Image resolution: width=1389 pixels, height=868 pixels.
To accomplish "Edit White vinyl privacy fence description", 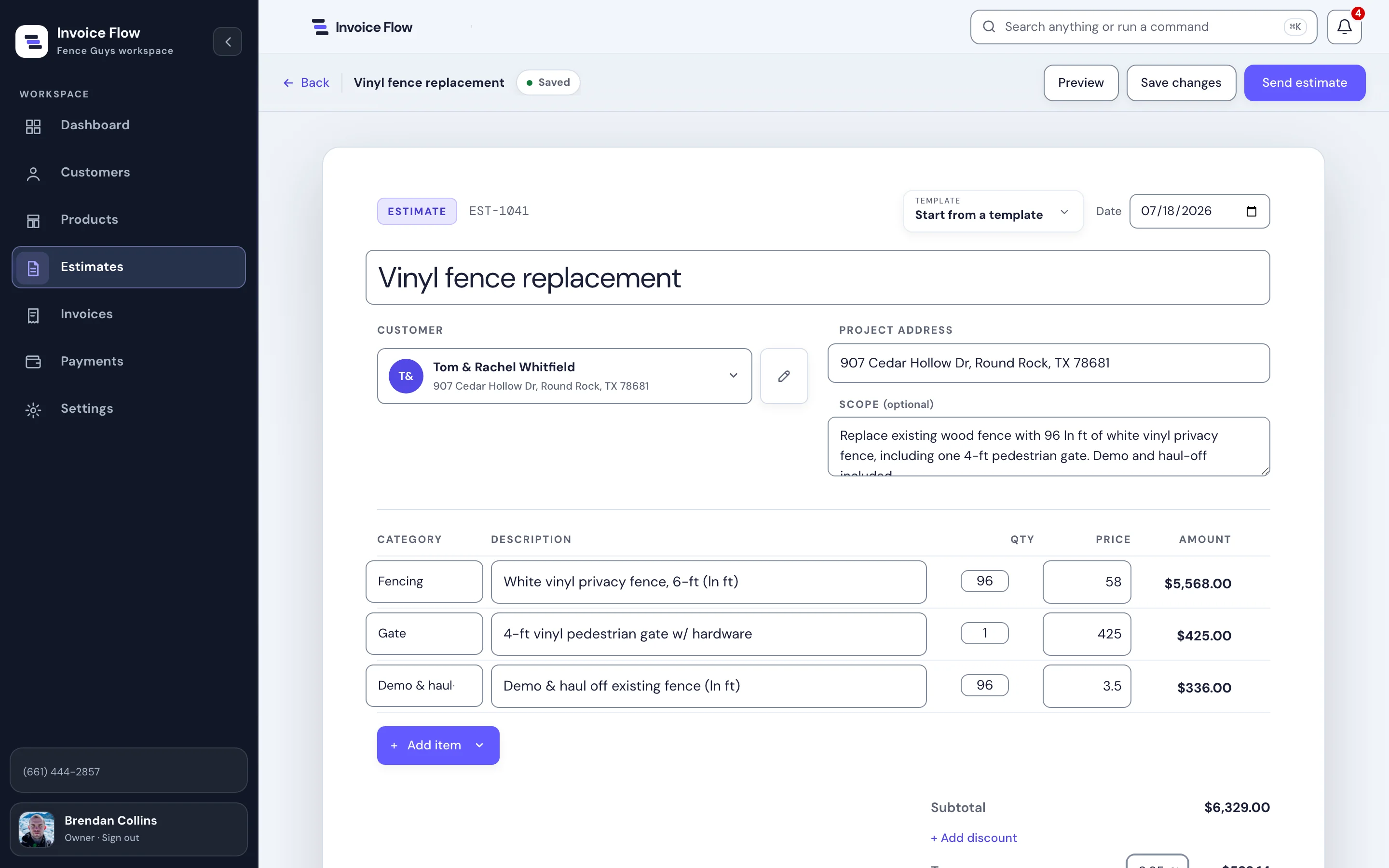I will point(708,582).
